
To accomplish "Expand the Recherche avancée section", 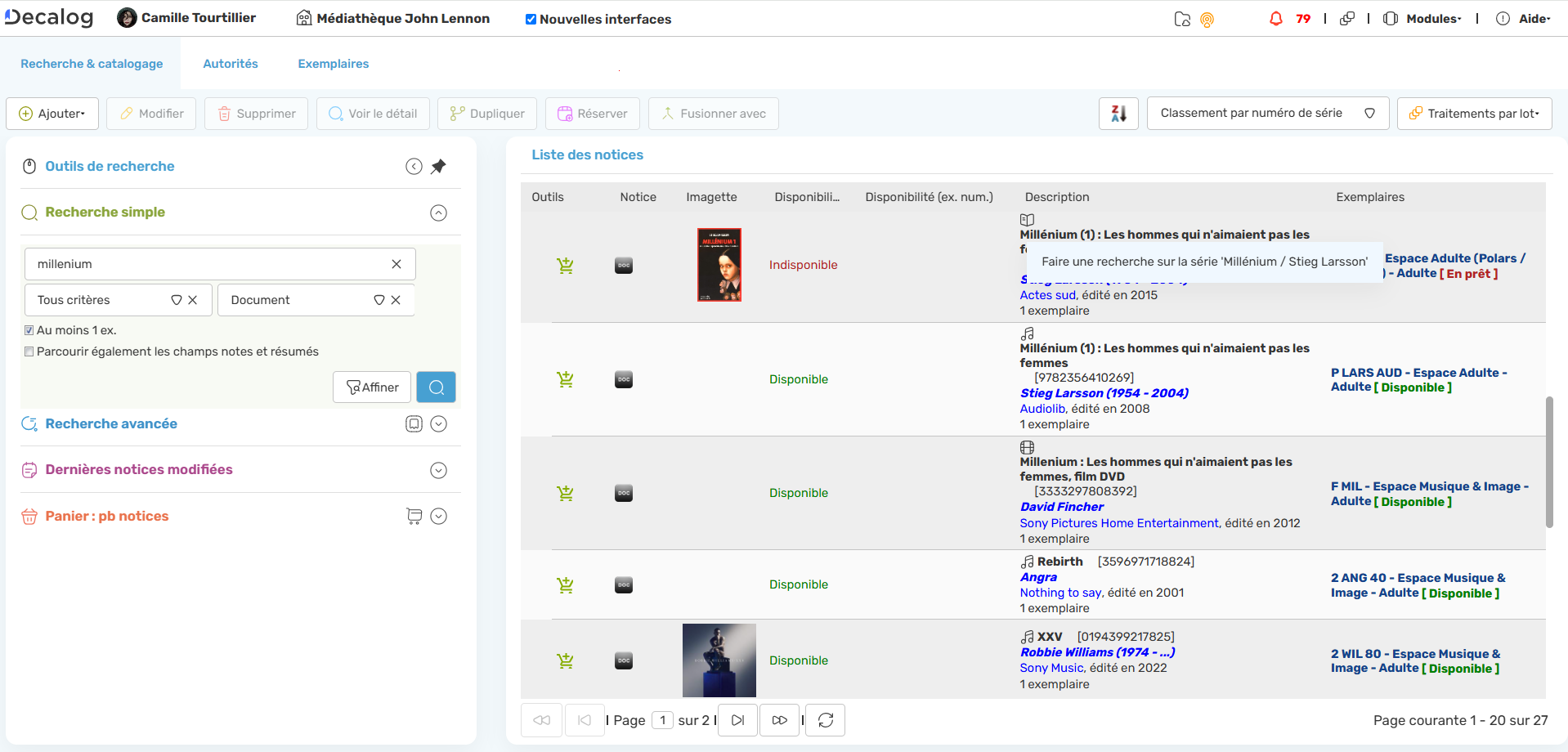I will (x=439, y=424).
